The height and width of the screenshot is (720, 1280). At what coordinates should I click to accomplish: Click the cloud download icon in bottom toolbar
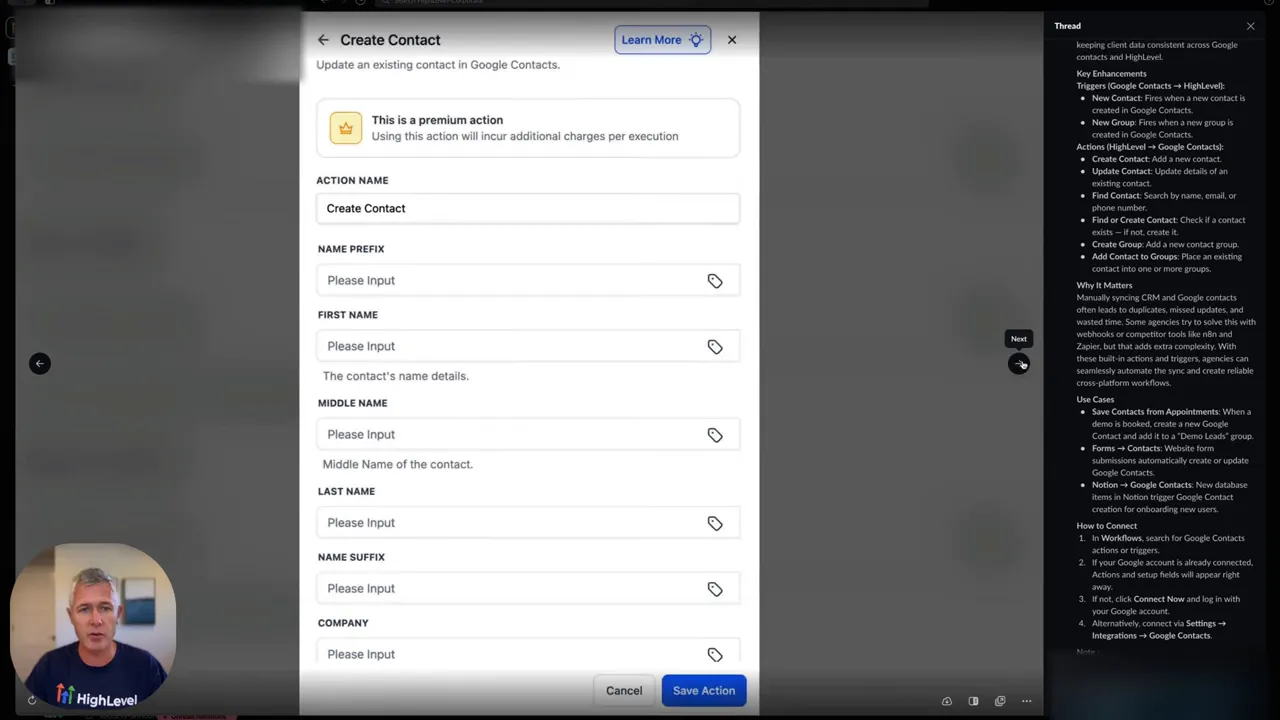click(x=947, y=701)
